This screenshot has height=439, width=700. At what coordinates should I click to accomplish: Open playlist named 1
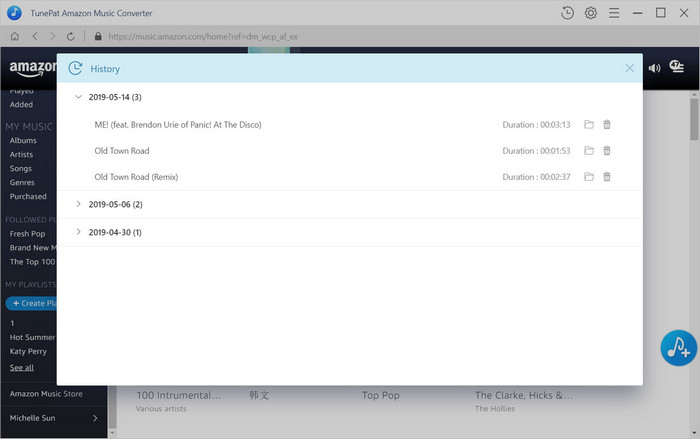click(x=12, y=323)
